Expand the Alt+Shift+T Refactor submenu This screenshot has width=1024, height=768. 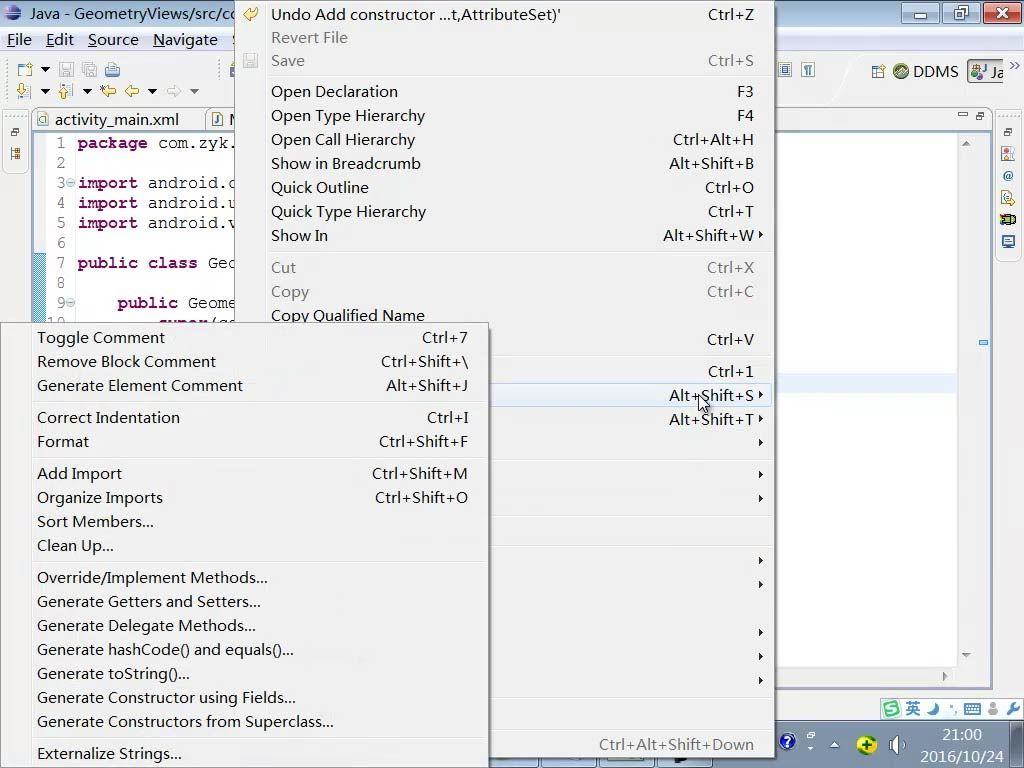[761, 419]
